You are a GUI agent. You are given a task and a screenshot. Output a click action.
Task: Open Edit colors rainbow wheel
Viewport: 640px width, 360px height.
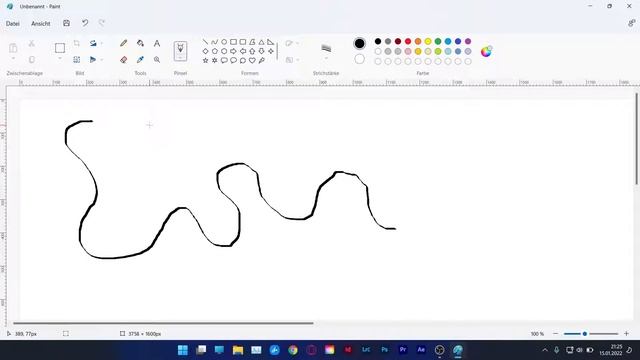486,51
